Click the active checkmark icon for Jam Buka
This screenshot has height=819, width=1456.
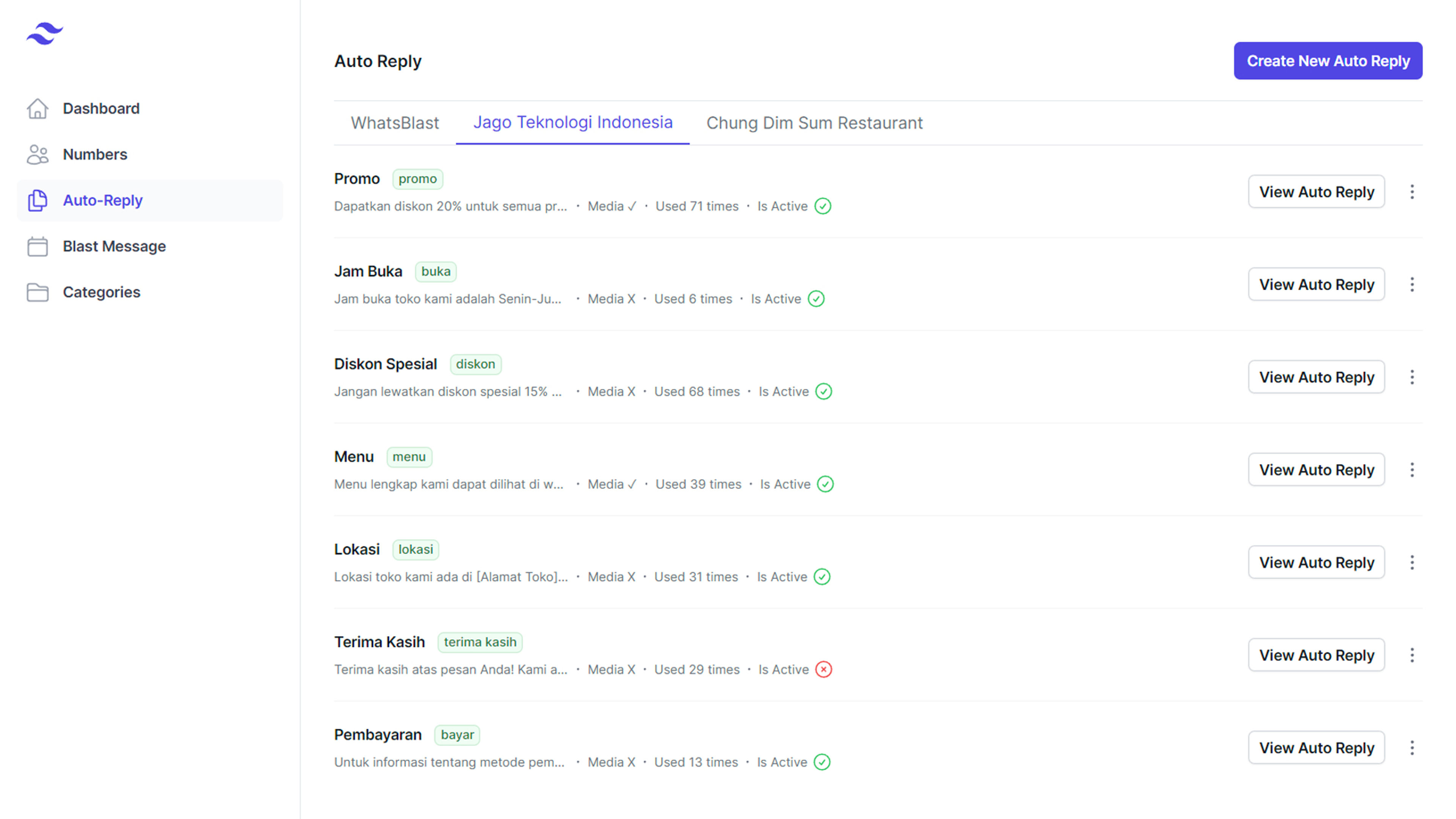coord(816,299)
